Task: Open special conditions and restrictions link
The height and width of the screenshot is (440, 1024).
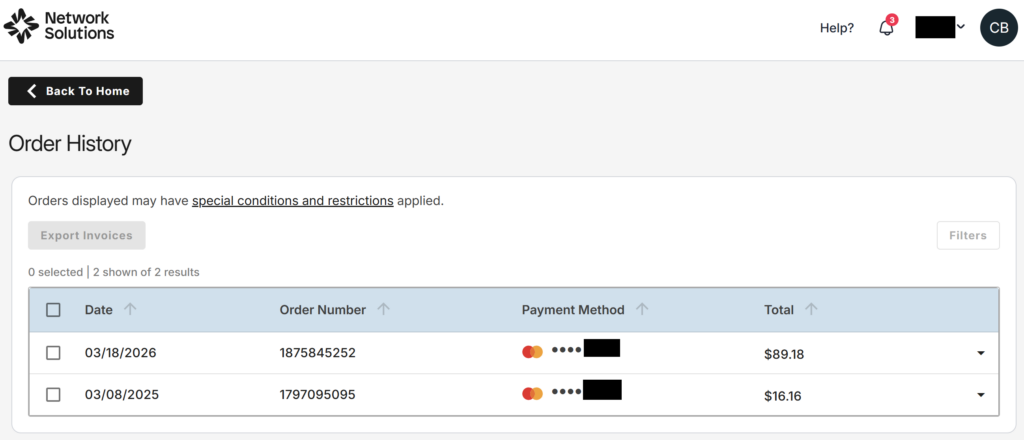Action: point(292,200)
